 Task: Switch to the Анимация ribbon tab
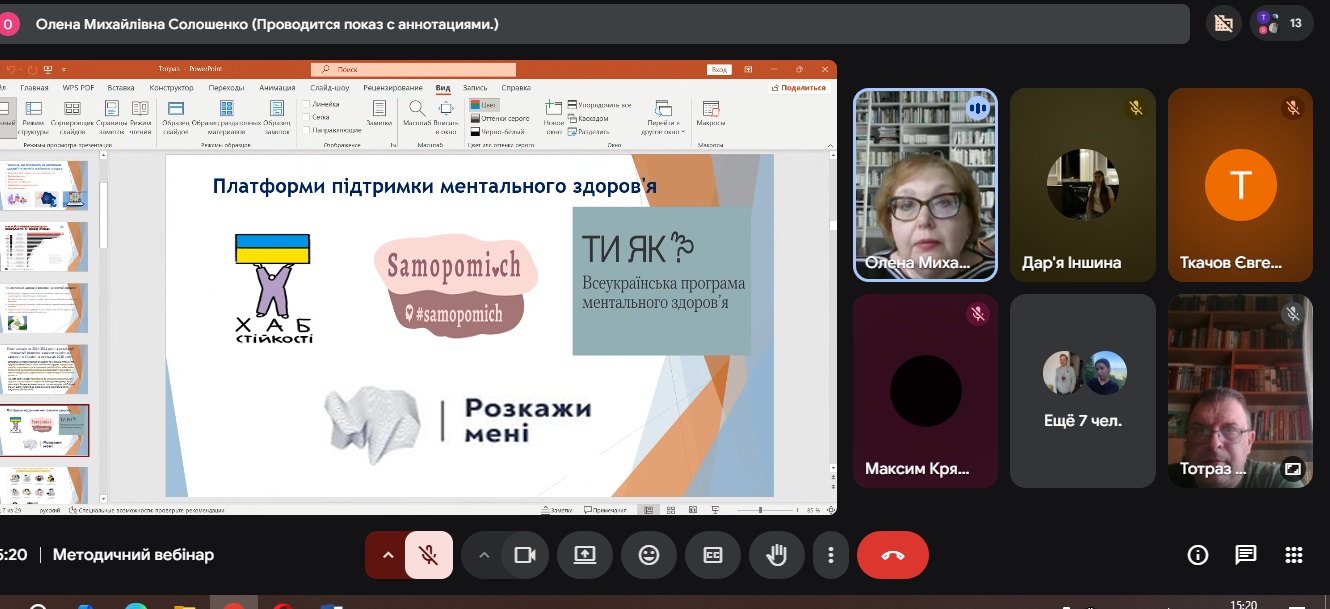(x=277, y=88)
